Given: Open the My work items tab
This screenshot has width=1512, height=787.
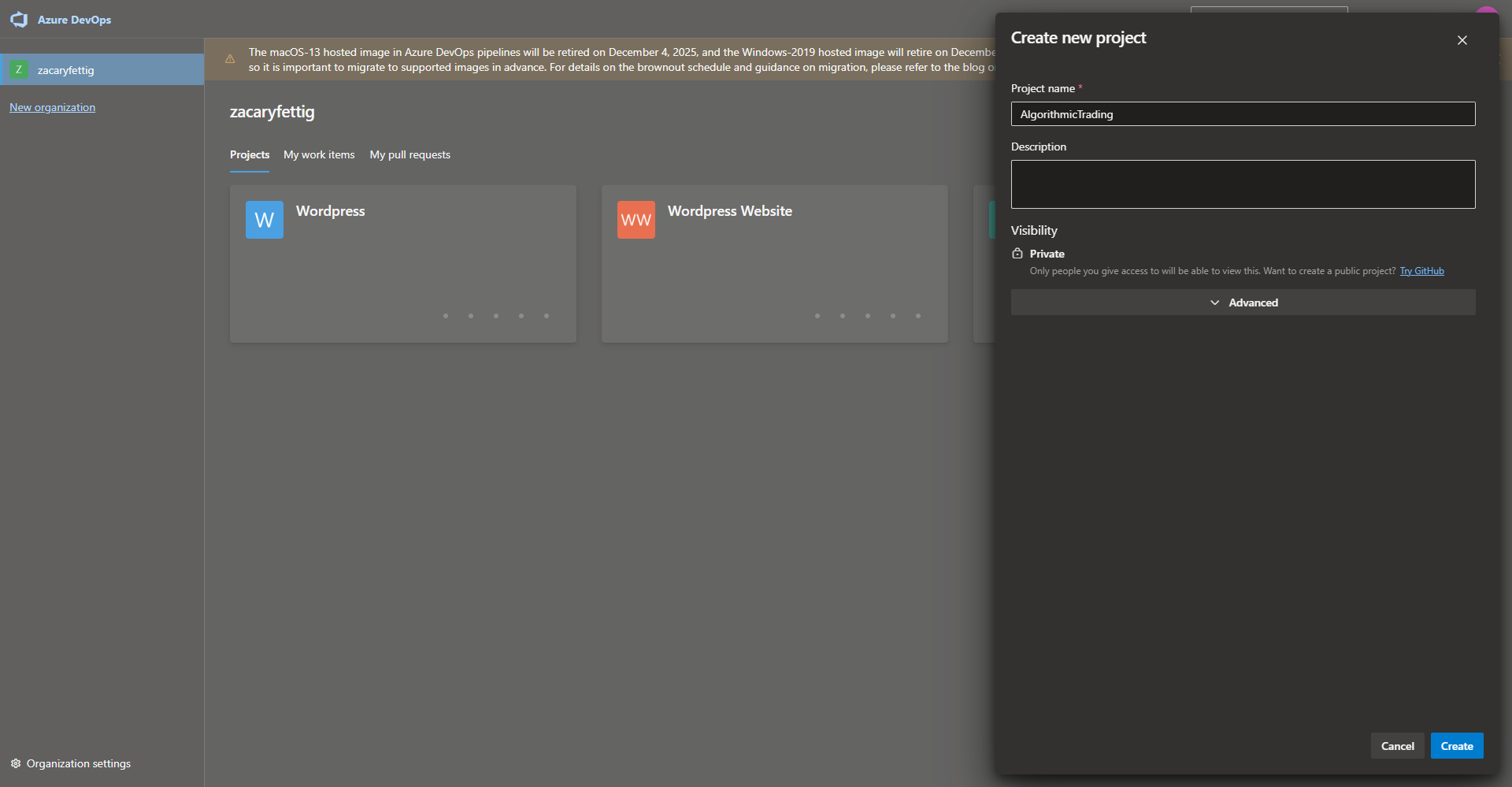Looking at the screenshot, I should pyautogui.click(x=319, y=154).
